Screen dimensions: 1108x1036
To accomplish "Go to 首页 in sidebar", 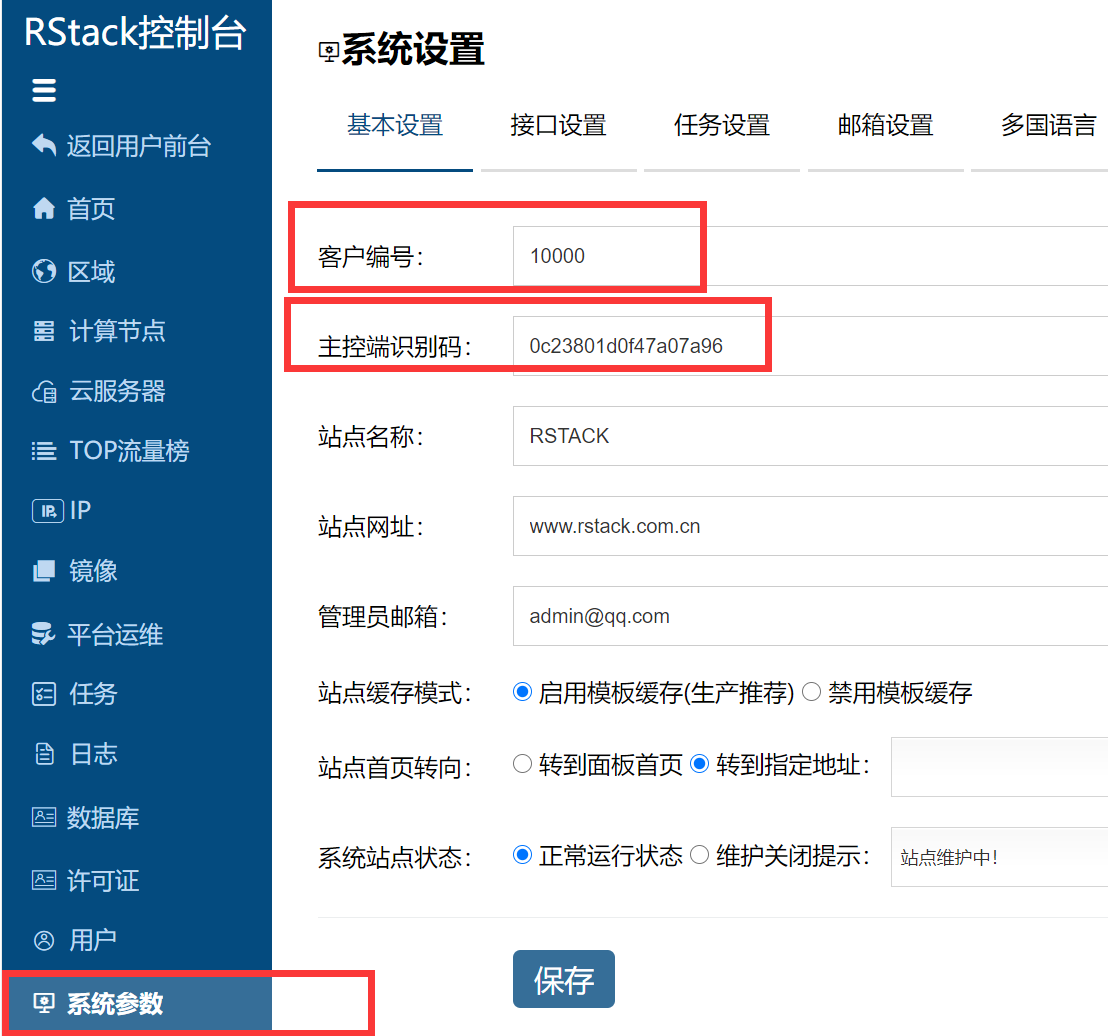I will coord(90,209).
